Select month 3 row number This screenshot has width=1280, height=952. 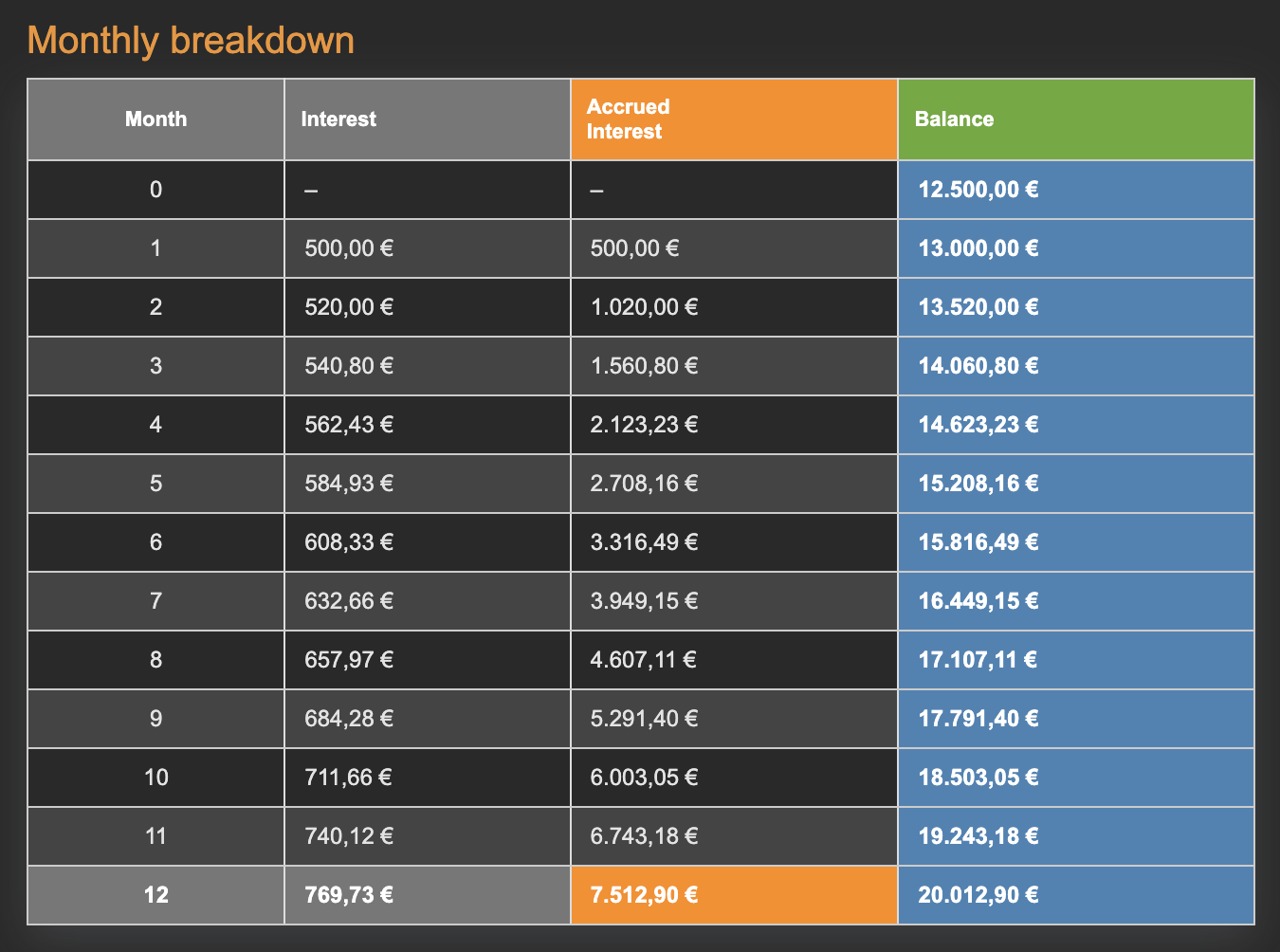coord(155,366)
